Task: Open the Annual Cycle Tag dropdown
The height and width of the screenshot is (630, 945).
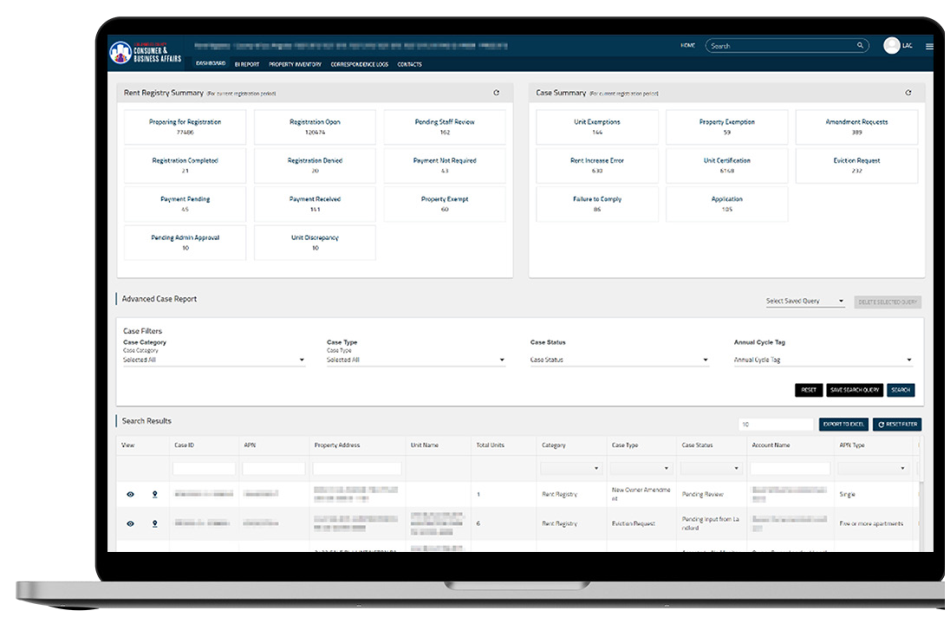Action: [x=909, y=360]
